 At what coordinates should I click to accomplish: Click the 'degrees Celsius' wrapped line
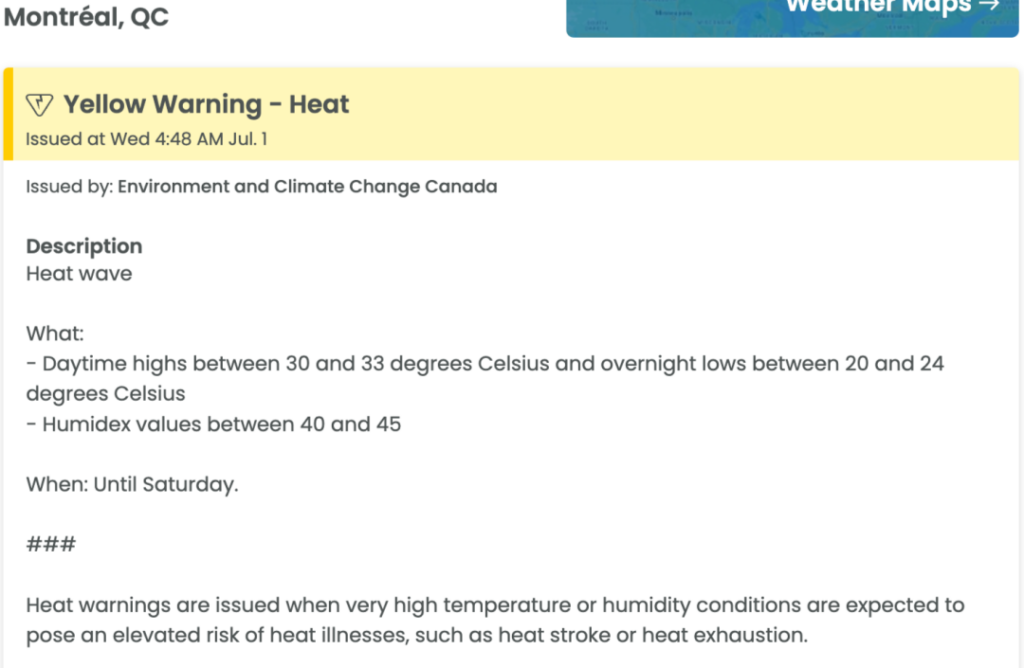(x=106, y=394)
